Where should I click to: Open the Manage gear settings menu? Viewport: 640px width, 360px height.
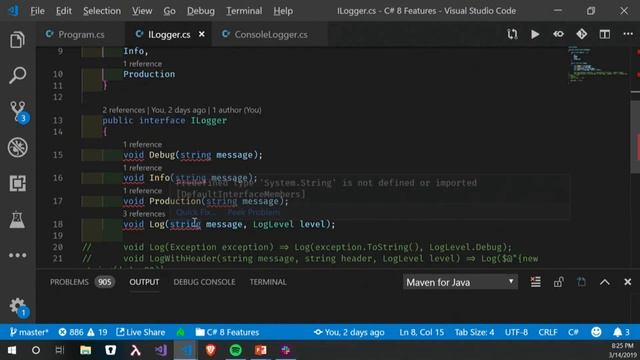tap(18, 307)
